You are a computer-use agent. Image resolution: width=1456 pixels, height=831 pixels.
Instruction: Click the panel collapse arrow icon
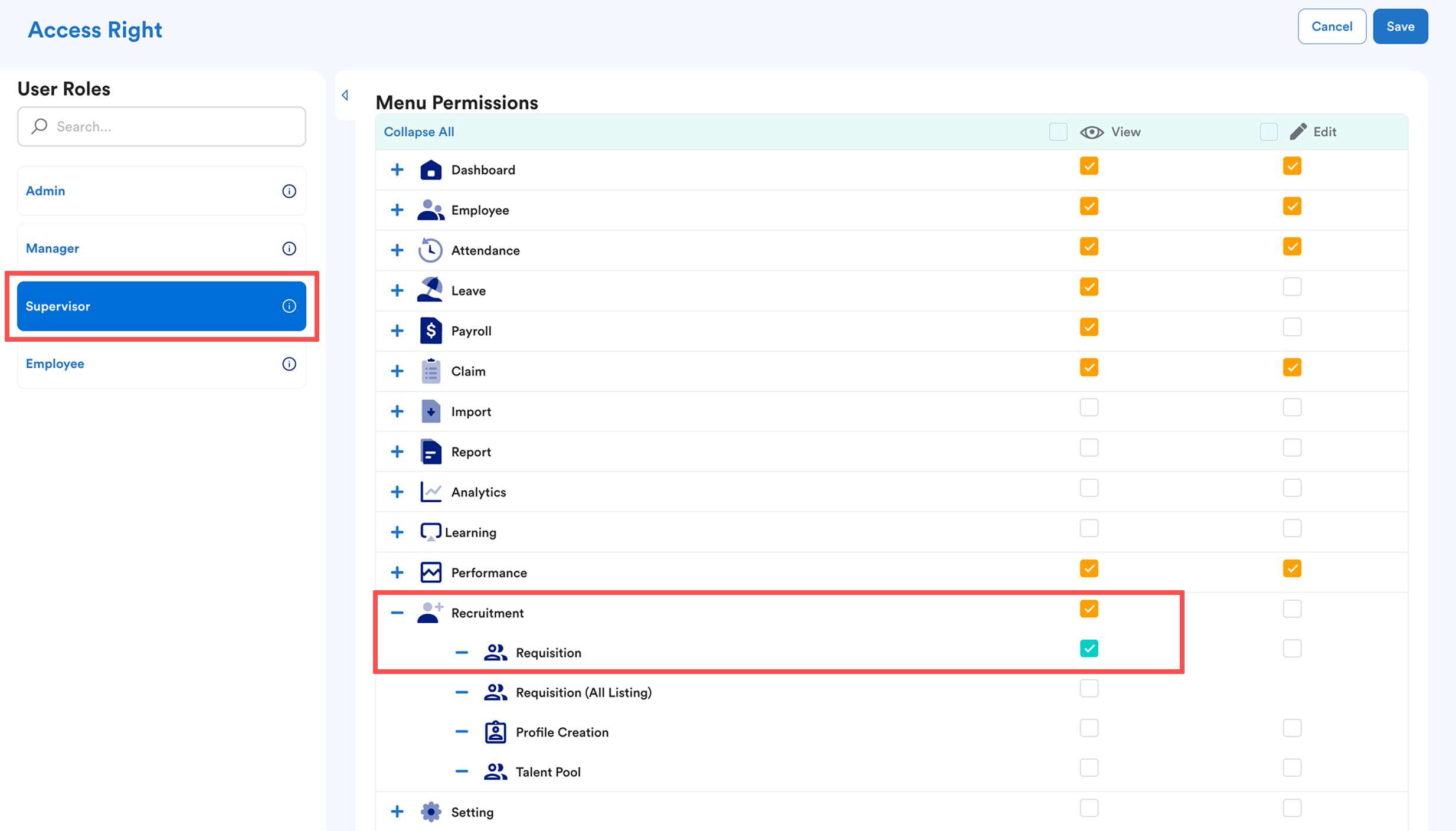(x=345, y=95)
